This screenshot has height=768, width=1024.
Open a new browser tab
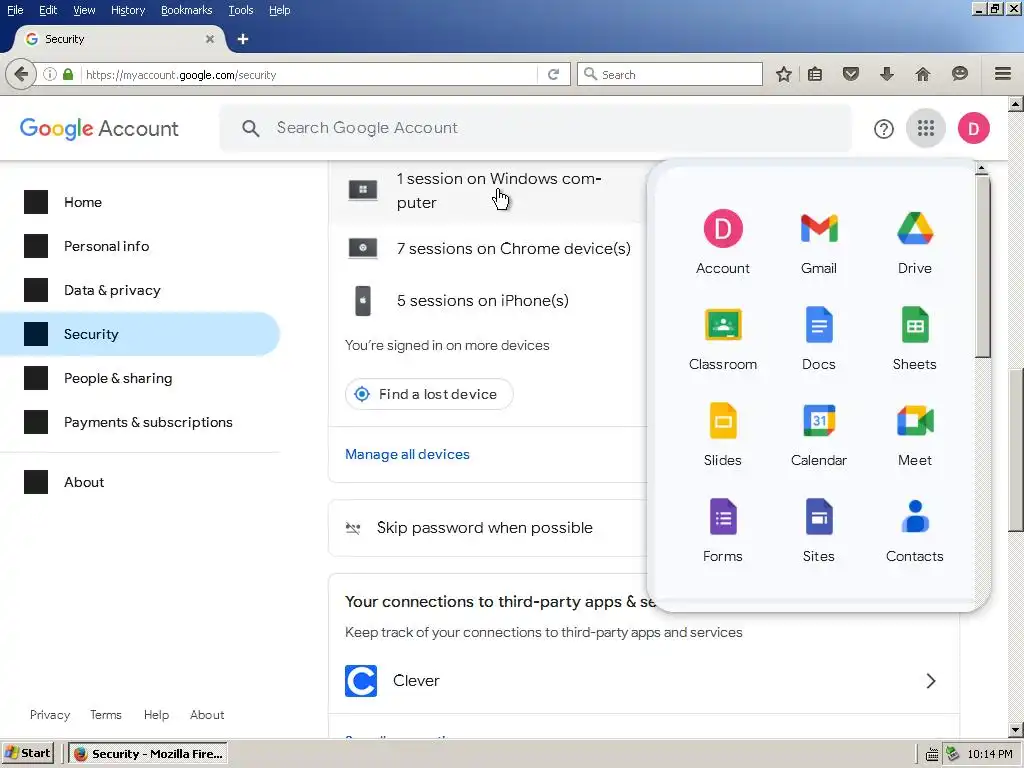tap(242, 39)
